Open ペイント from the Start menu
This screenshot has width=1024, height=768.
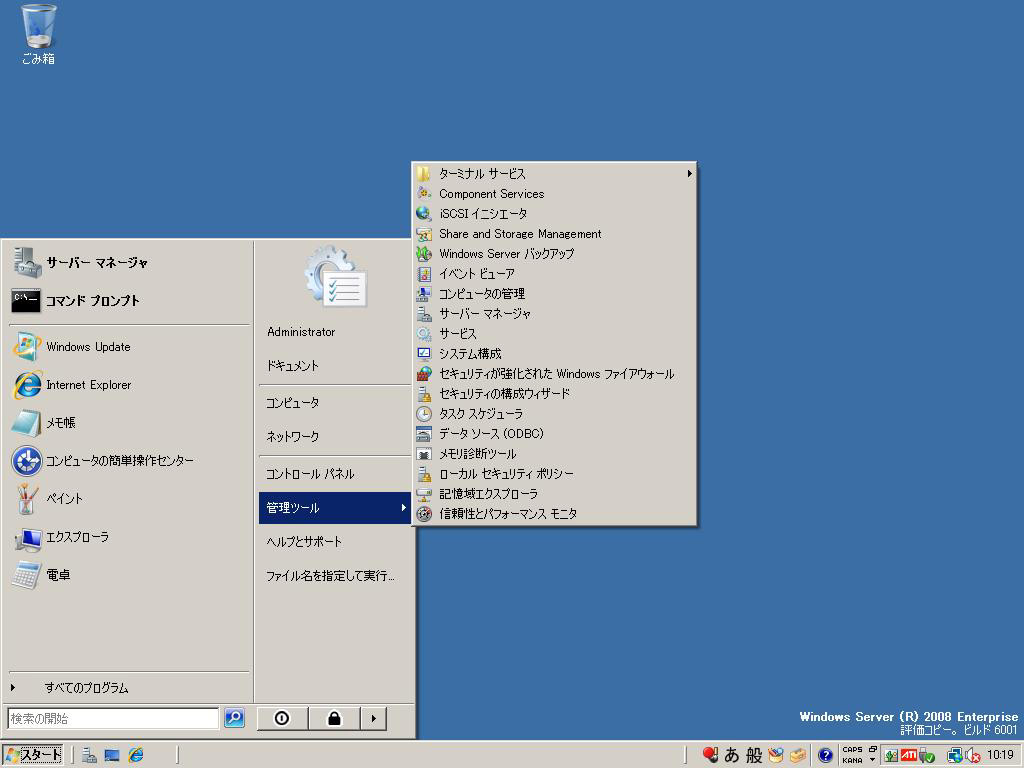(x=64, y=499)
